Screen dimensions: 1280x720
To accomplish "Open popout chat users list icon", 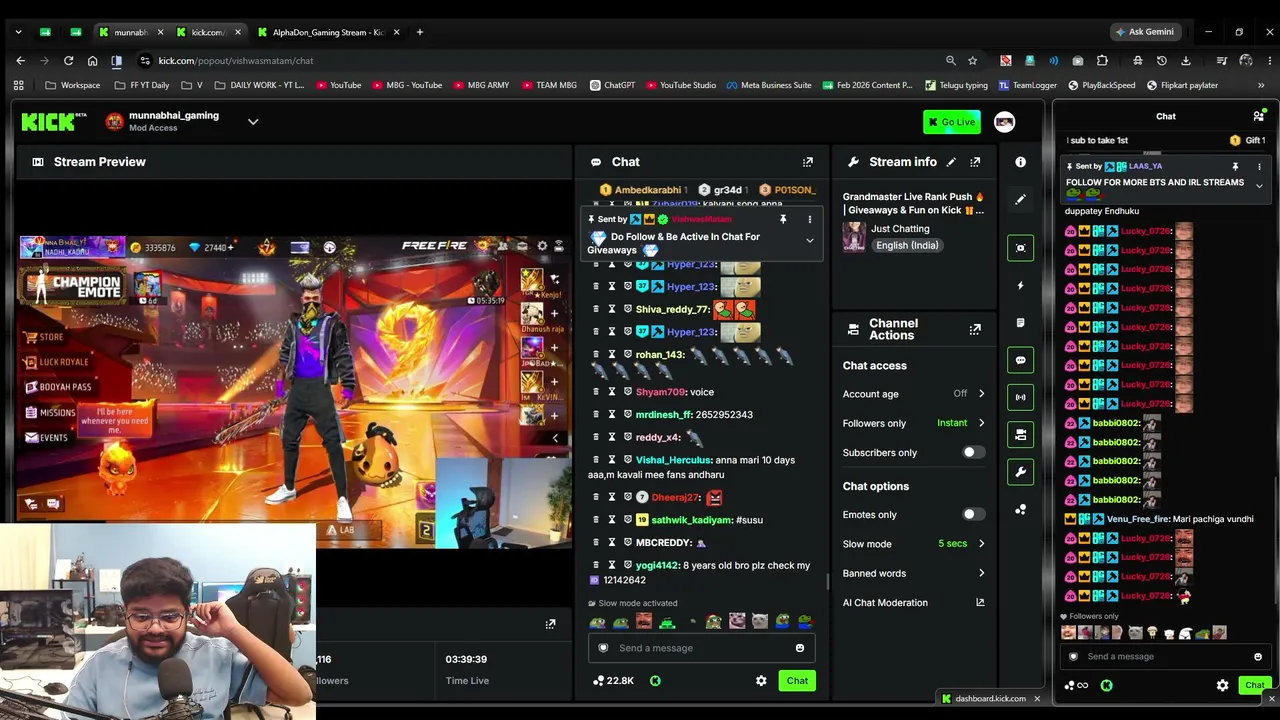I will click(x=1259, y=117).
